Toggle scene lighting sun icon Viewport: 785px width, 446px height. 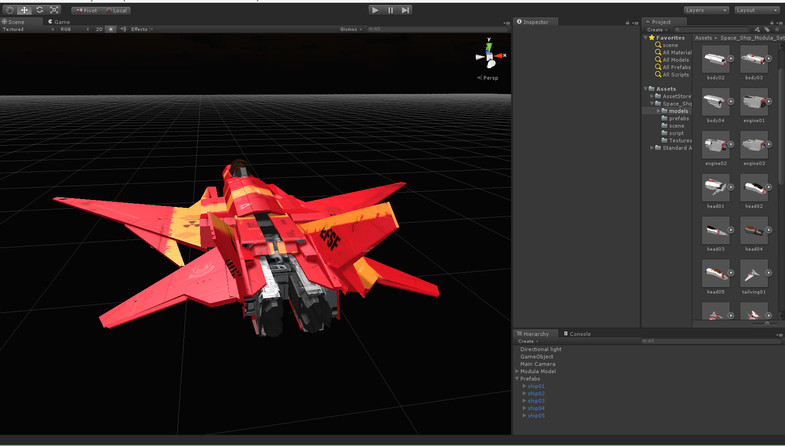pyautogui.click(x=111, y=29)
